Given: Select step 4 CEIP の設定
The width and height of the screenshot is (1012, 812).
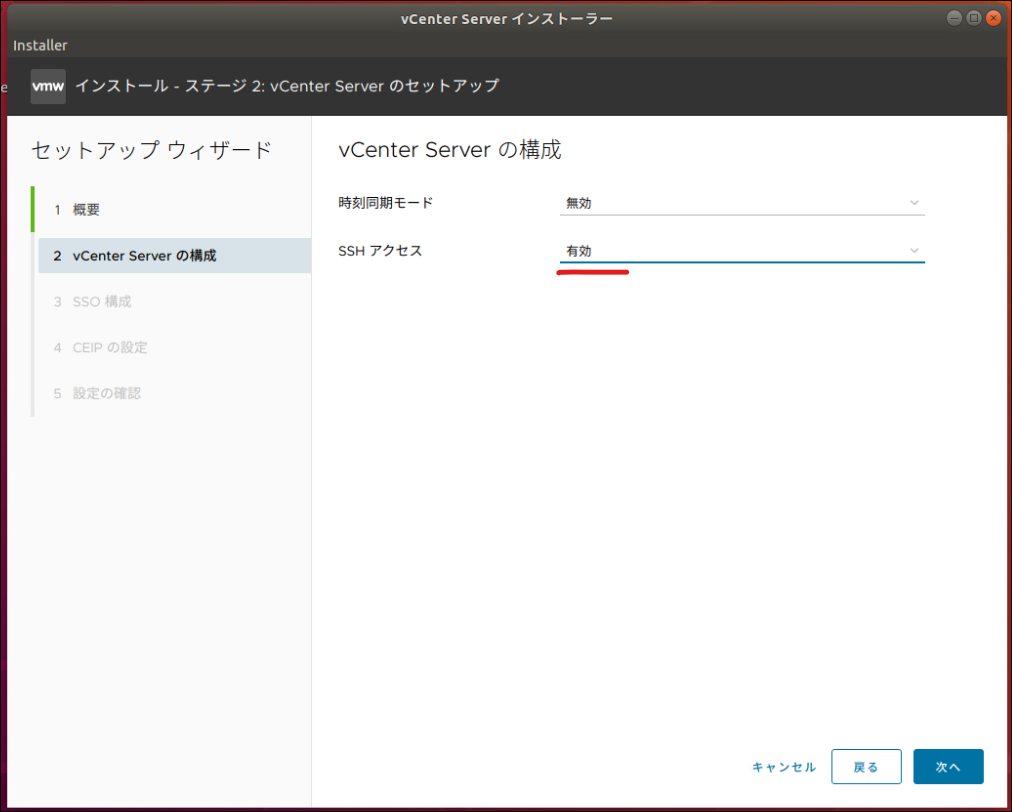Looking at the screenshot, I should 101,347.
